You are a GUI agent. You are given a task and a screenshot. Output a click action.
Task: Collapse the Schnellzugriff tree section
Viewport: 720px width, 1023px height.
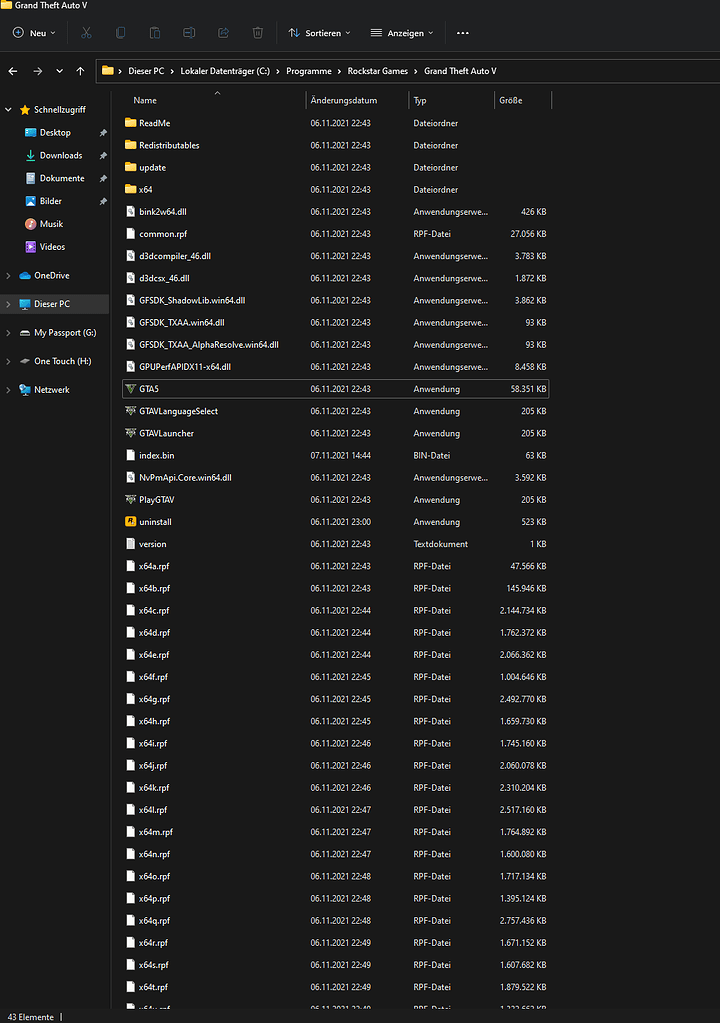coord(8,110)
